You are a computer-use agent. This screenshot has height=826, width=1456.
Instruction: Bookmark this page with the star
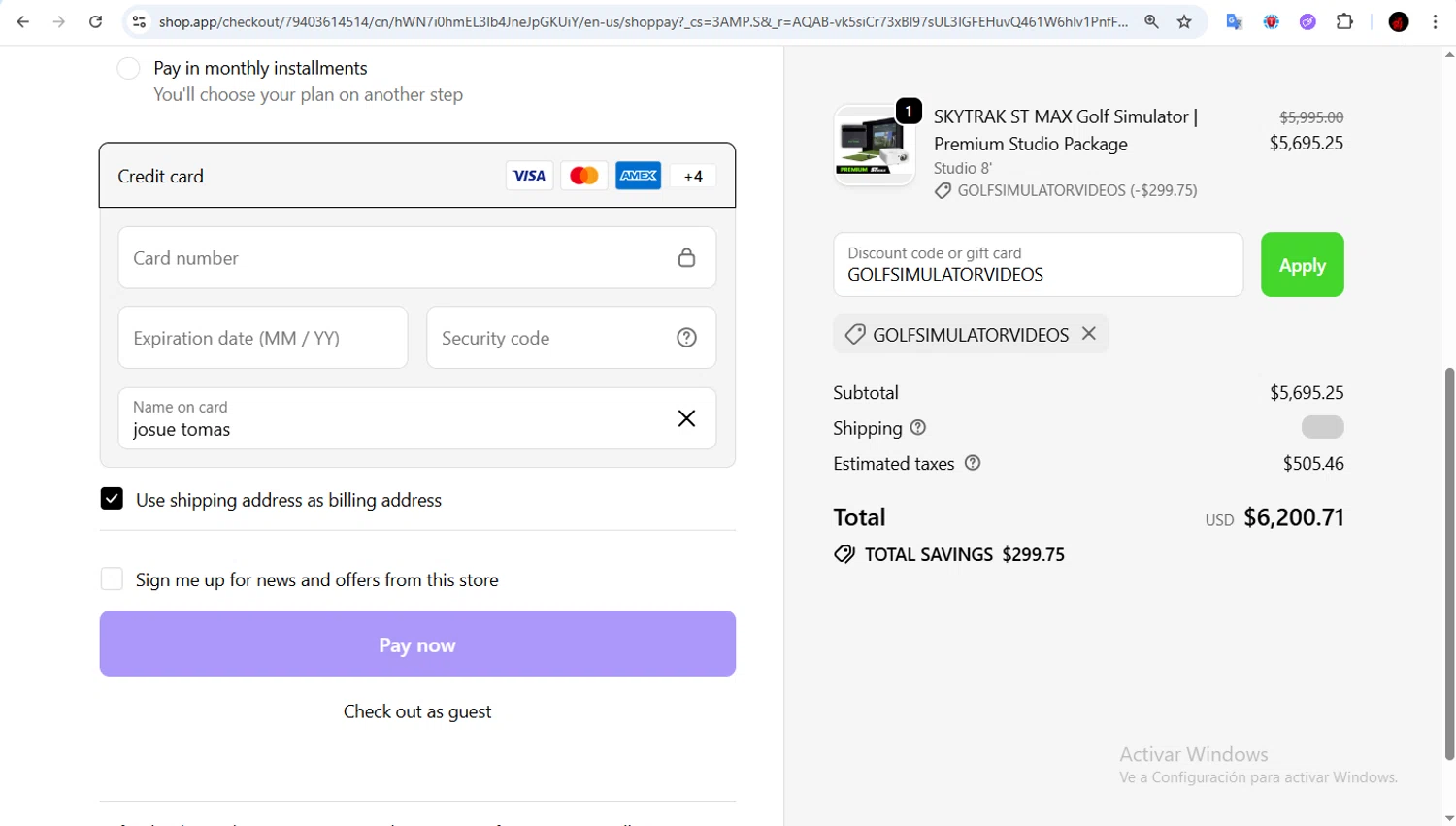tap(1184, 21)
